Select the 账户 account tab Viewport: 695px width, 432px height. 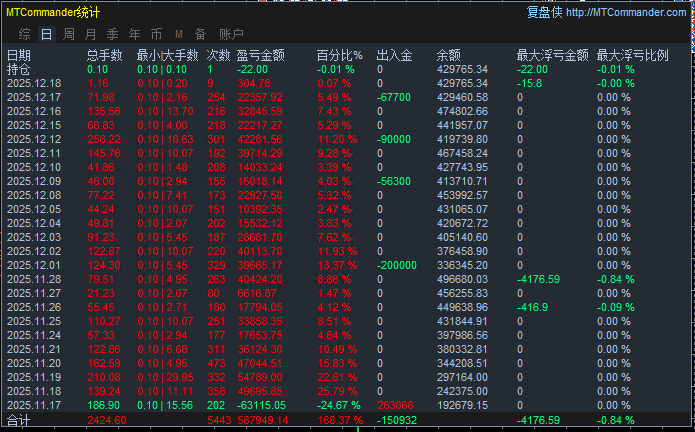coord(231,34)
